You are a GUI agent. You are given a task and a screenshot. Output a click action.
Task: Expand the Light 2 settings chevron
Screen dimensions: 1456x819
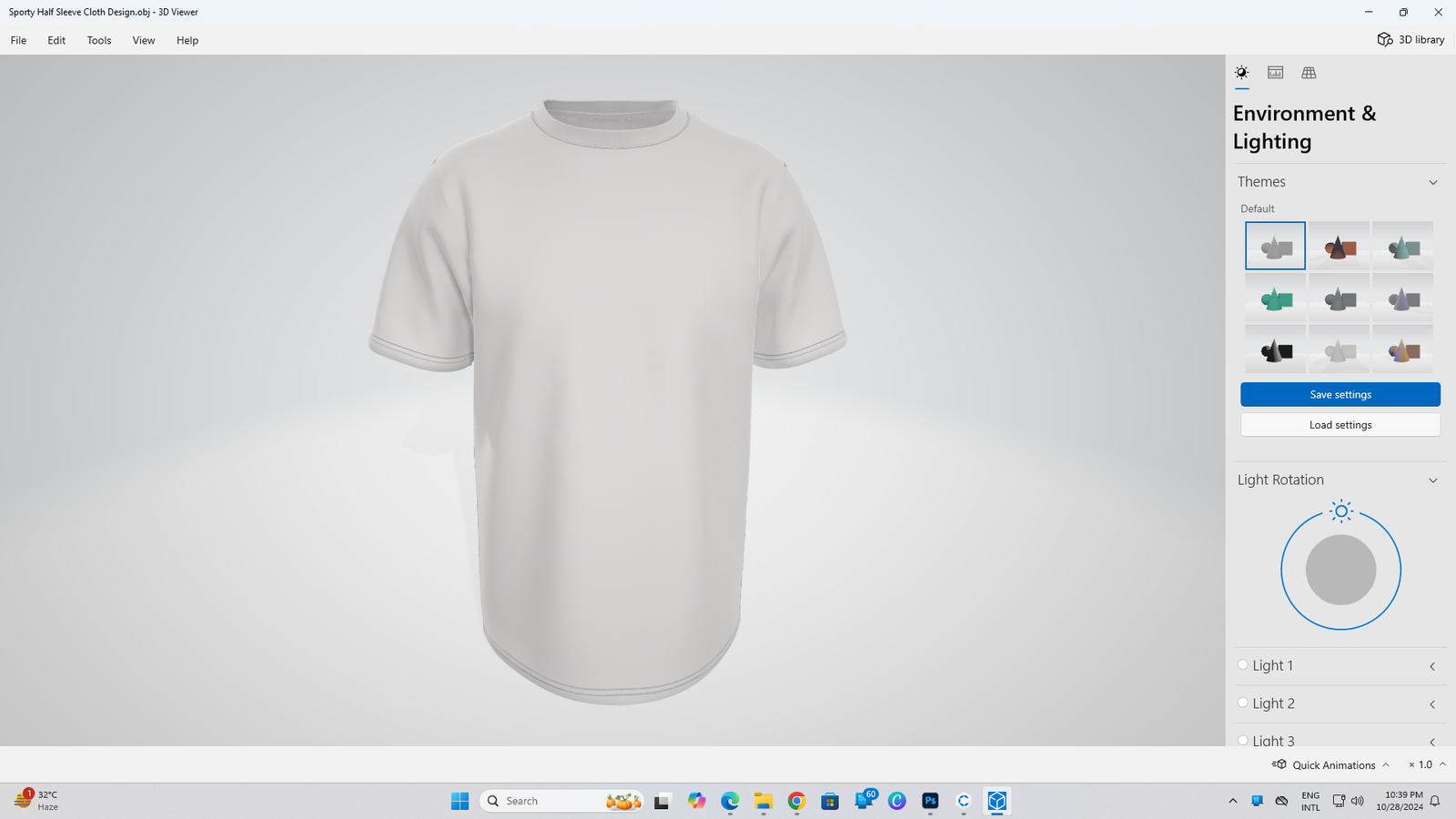[1432, 704]
